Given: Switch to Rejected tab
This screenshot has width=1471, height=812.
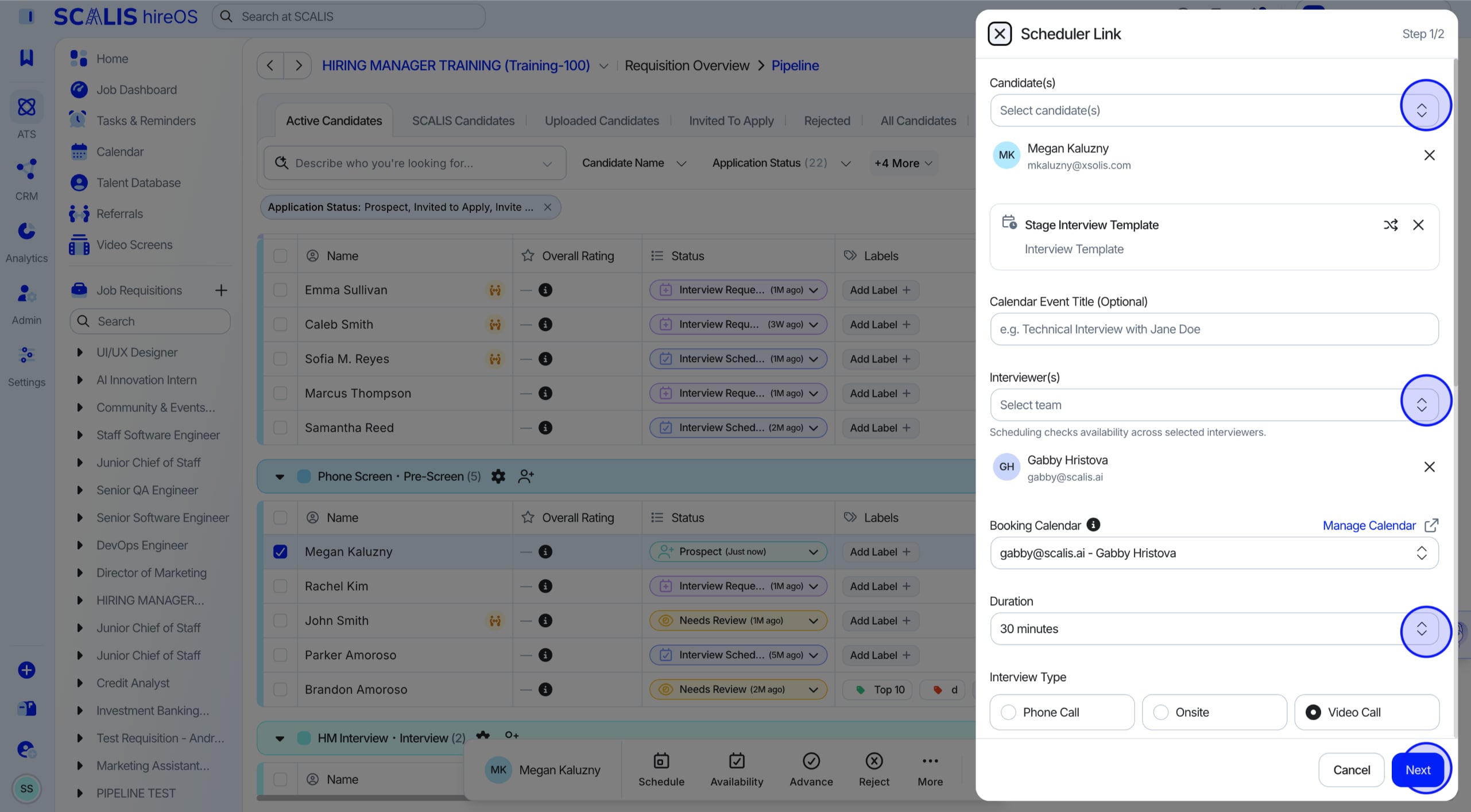Looking at the screenshot, I should (827, 121).
